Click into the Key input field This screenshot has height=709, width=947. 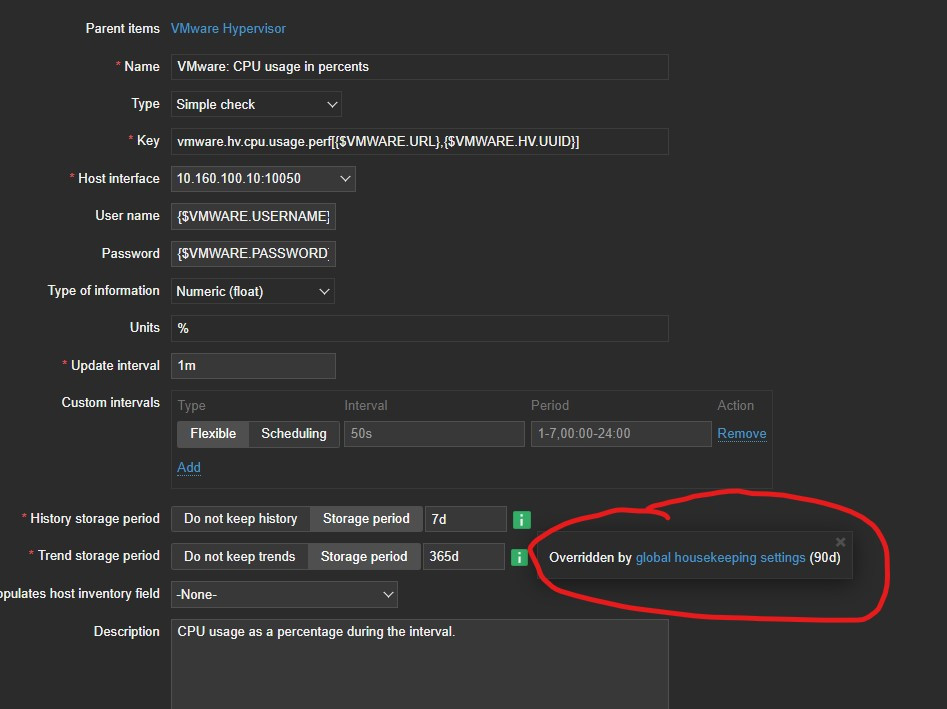click(x=420, y=141)
